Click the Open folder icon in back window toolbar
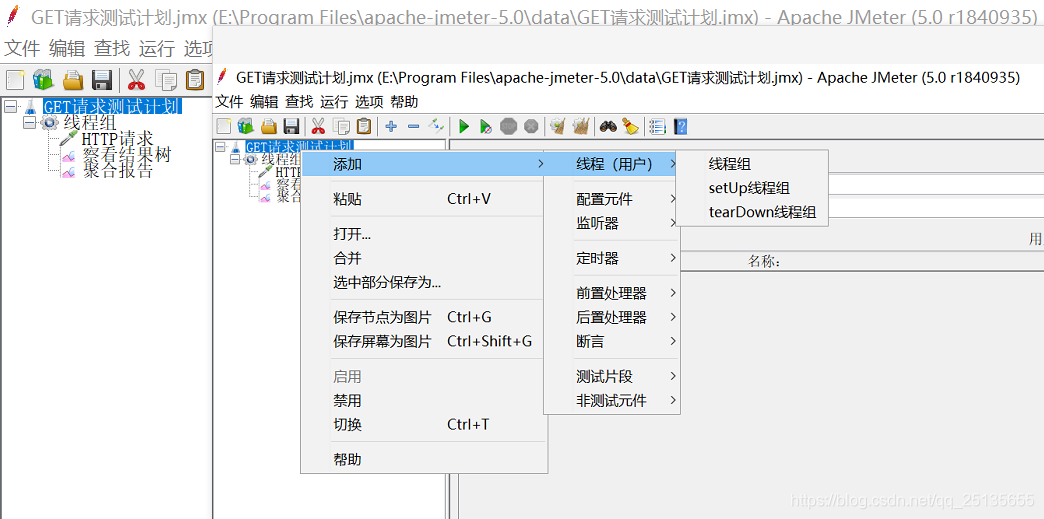This screenshot has width=1044, height=519. coord(73,79)
